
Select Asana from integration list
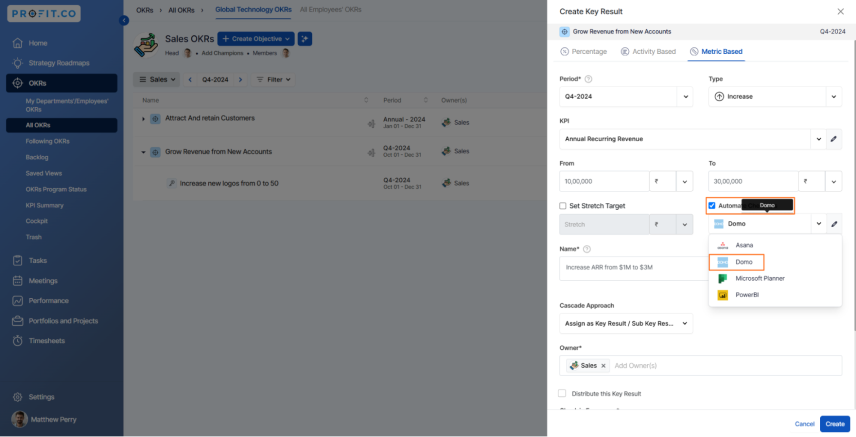(775, 245)
